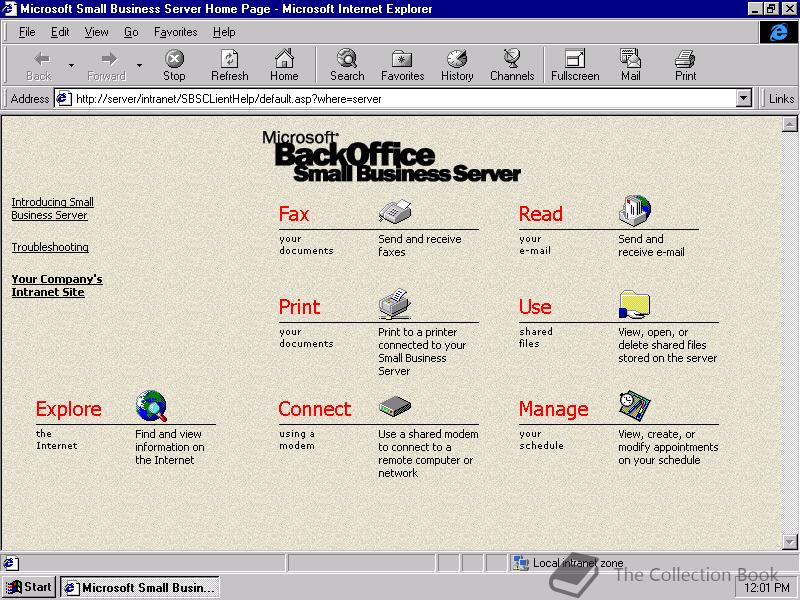800x600 pixels.
Task: Refresh the current page
Action: [230, 65]
